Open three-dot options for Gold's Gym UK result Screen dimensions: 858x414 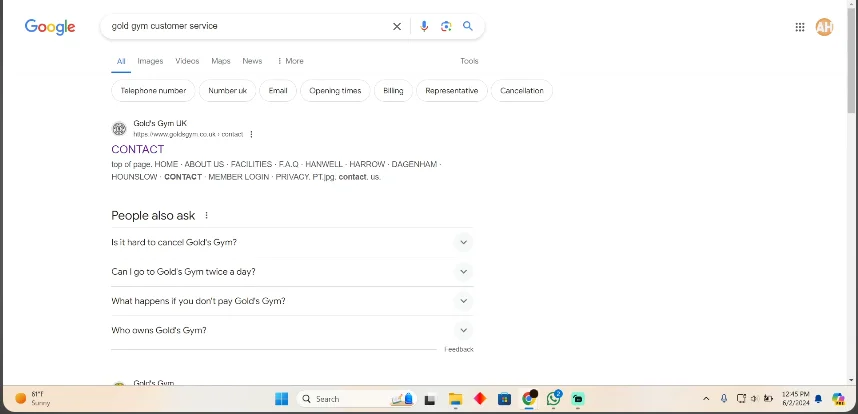tap(251, 135)
